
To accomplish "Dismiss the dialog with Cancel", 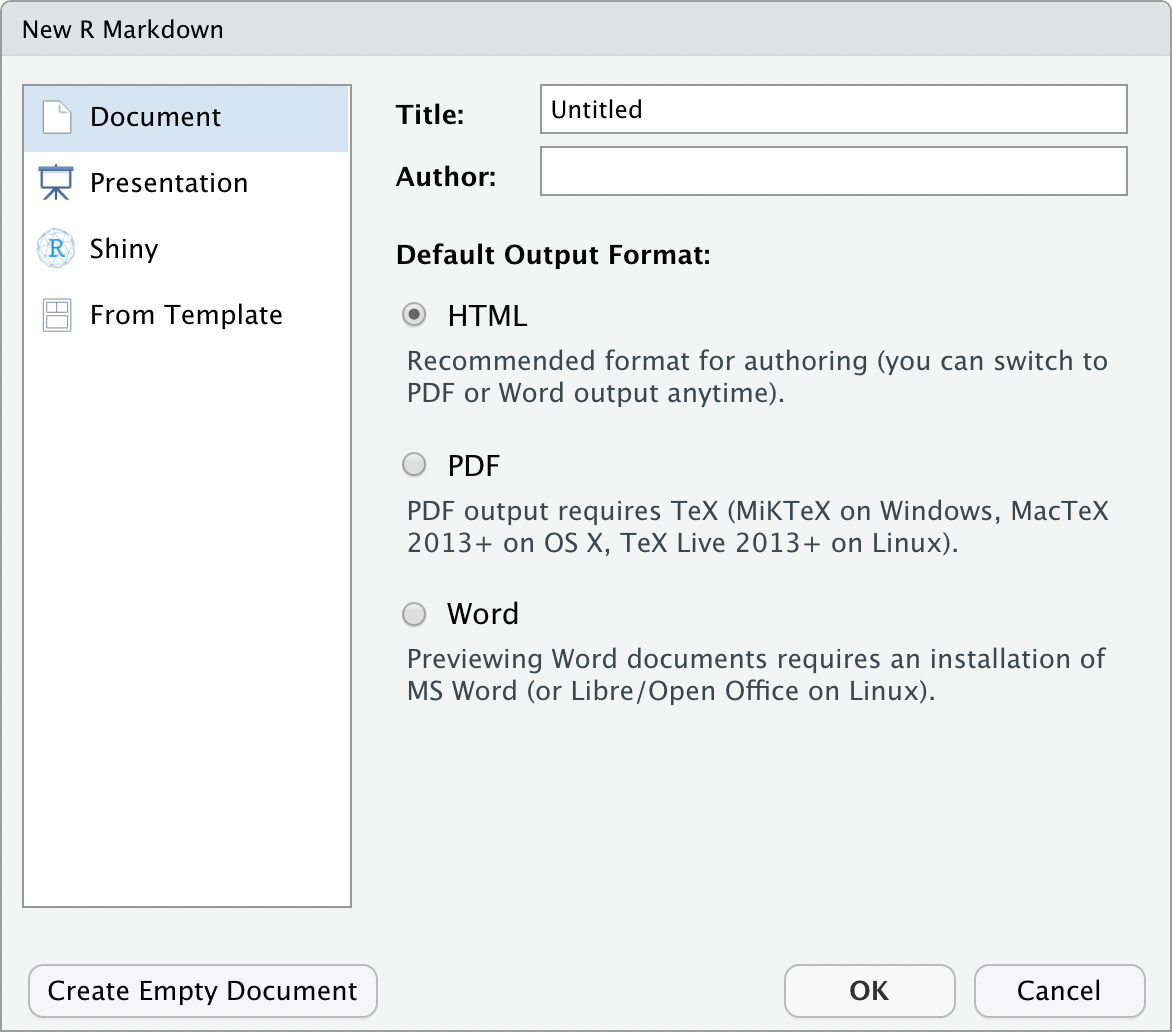I will (1059, 991).
